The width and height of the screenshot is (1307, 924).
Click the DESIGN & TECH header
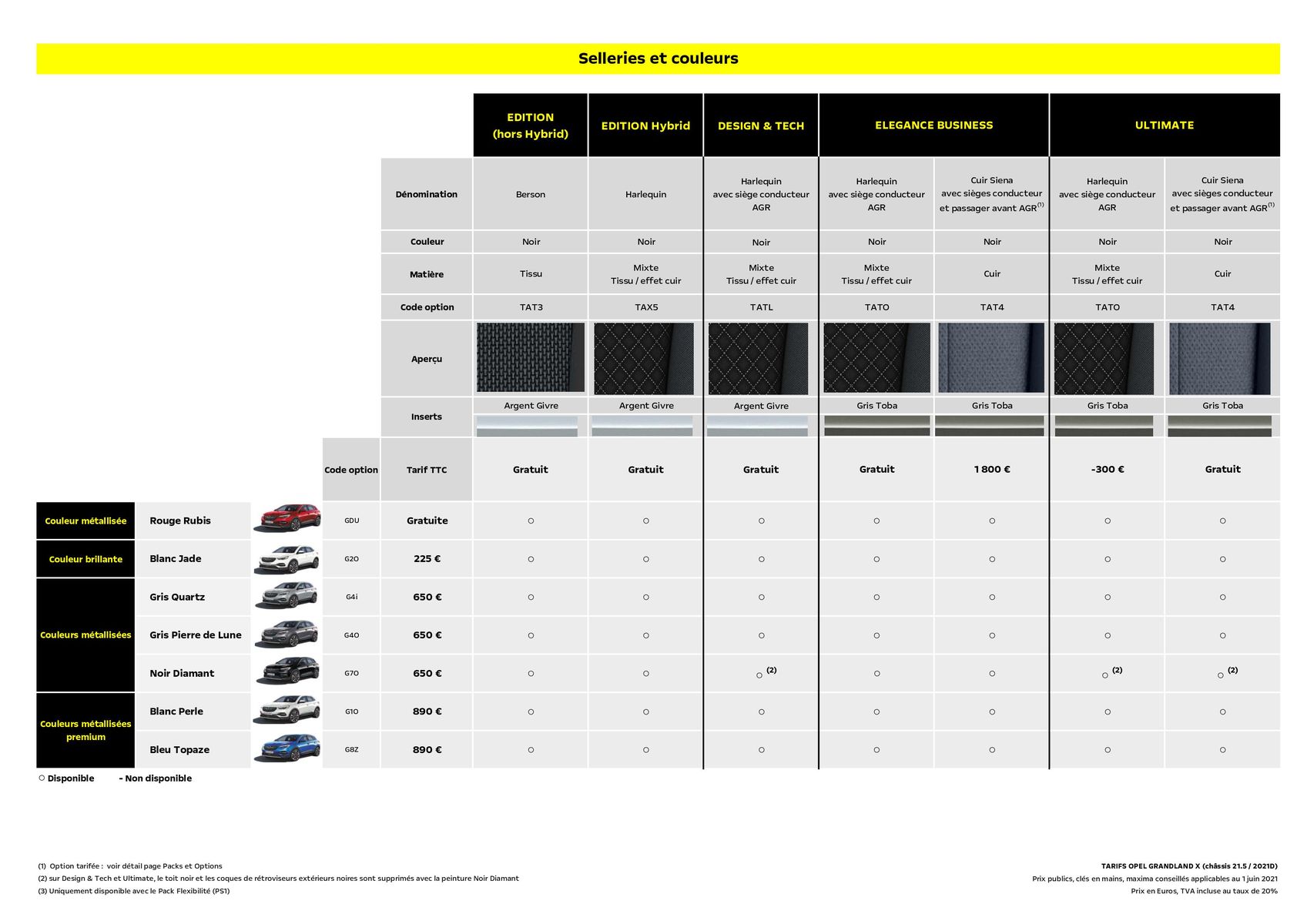click(x=761, y=126)
